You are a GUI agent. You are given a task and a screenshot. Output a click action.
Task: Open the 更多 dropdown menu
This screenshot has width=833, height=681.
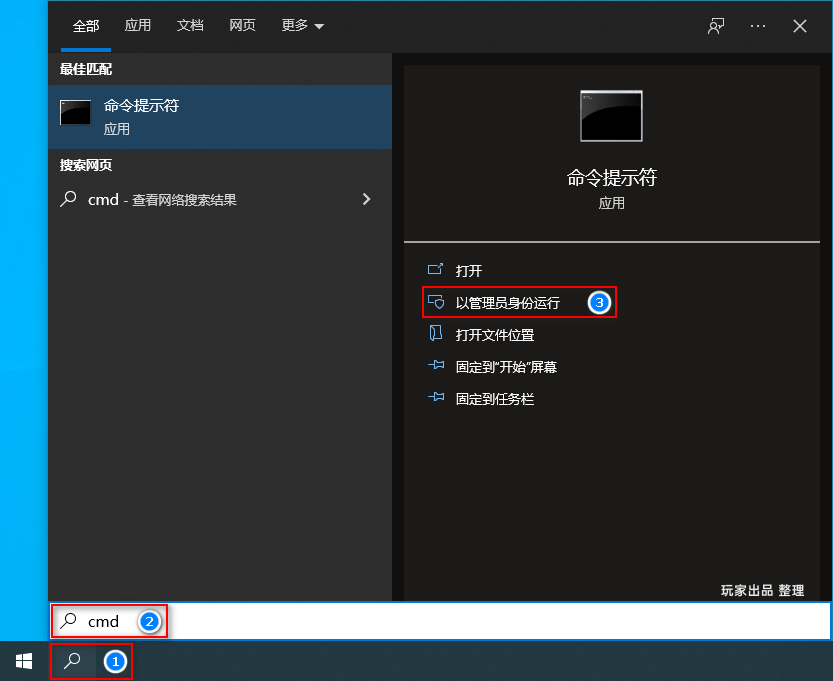(x=302, y=26)
